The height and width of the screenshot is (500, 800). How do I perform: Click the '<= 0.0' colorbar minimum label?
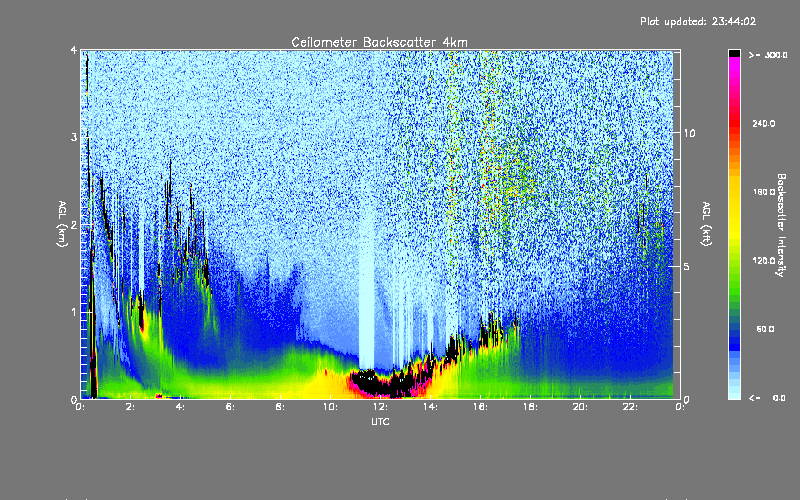pyautogui.click(x=767, y=398)
